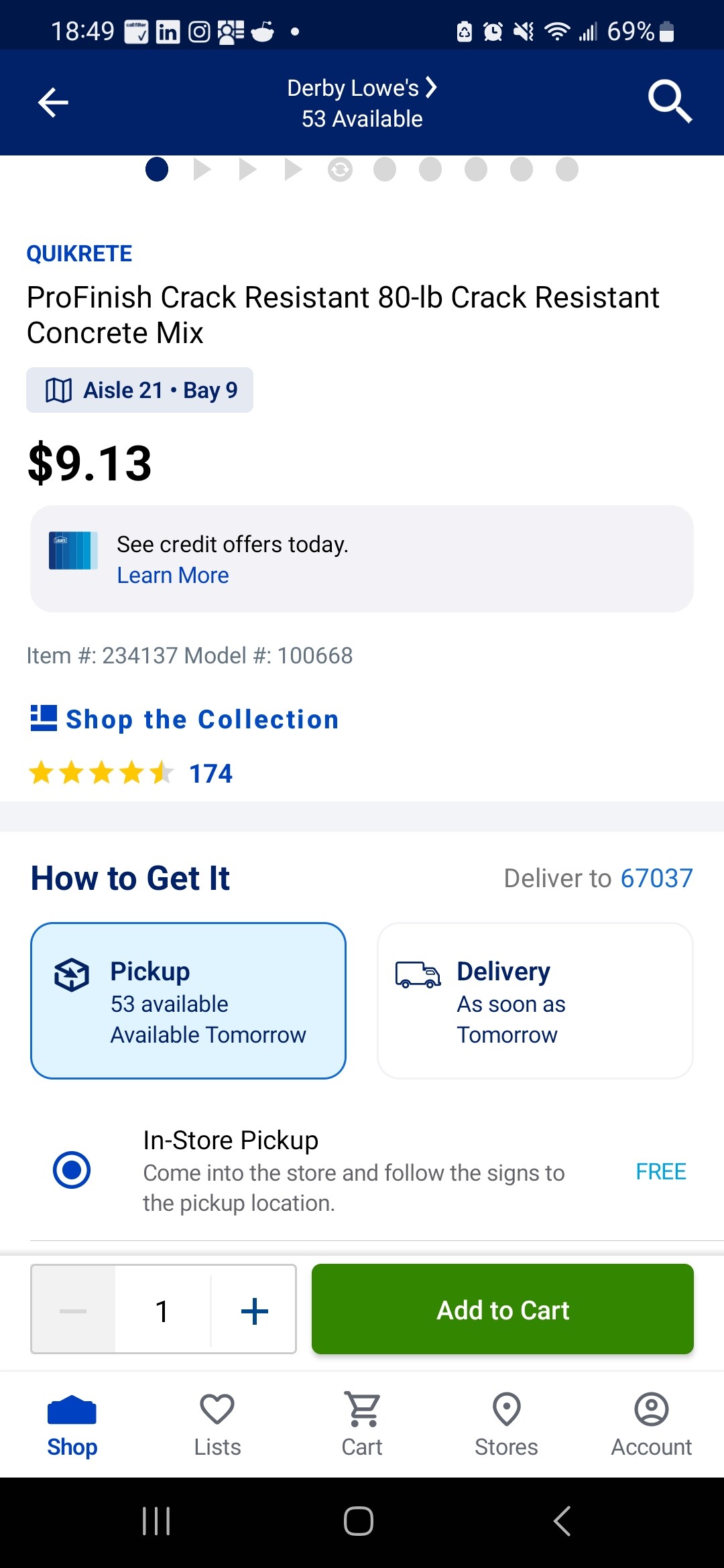
Task: Follow the Learn More credit link
Action: pos(173,576)
